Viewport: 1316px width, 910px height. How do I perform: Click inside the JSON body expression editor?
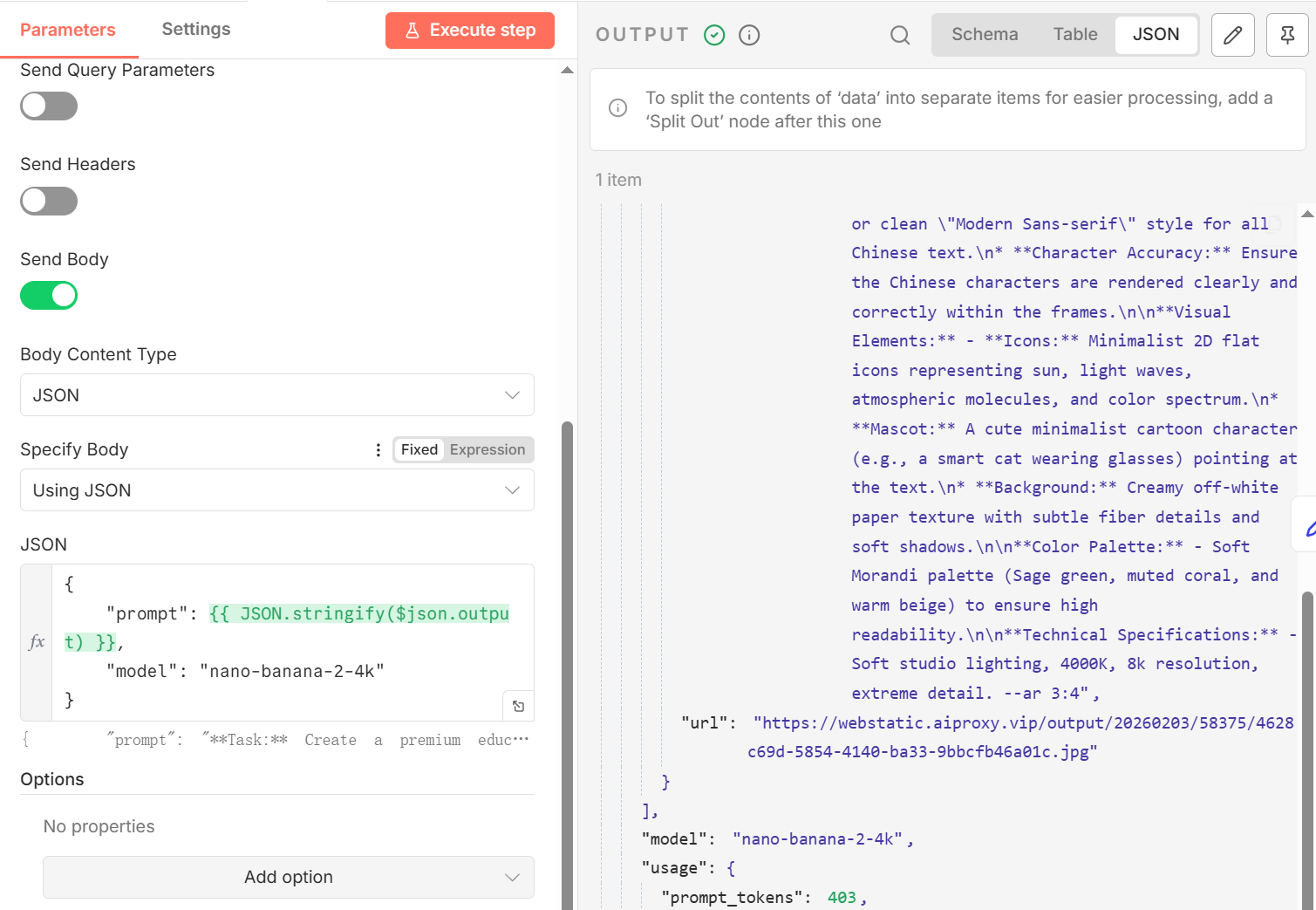click(x=293, y=642)
